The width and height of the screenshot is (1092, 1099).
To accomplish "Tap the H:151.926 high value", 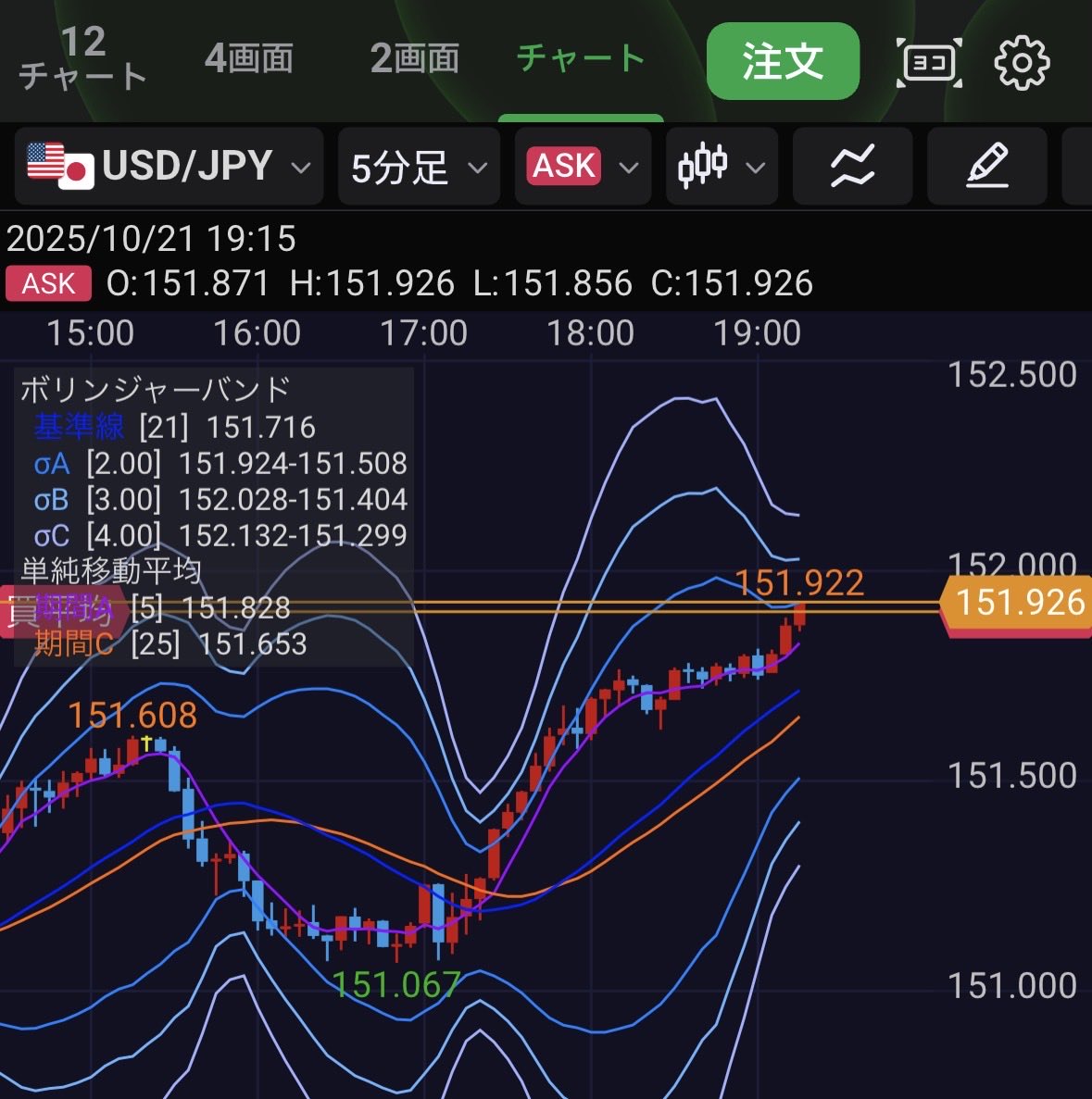I will 371,284.
